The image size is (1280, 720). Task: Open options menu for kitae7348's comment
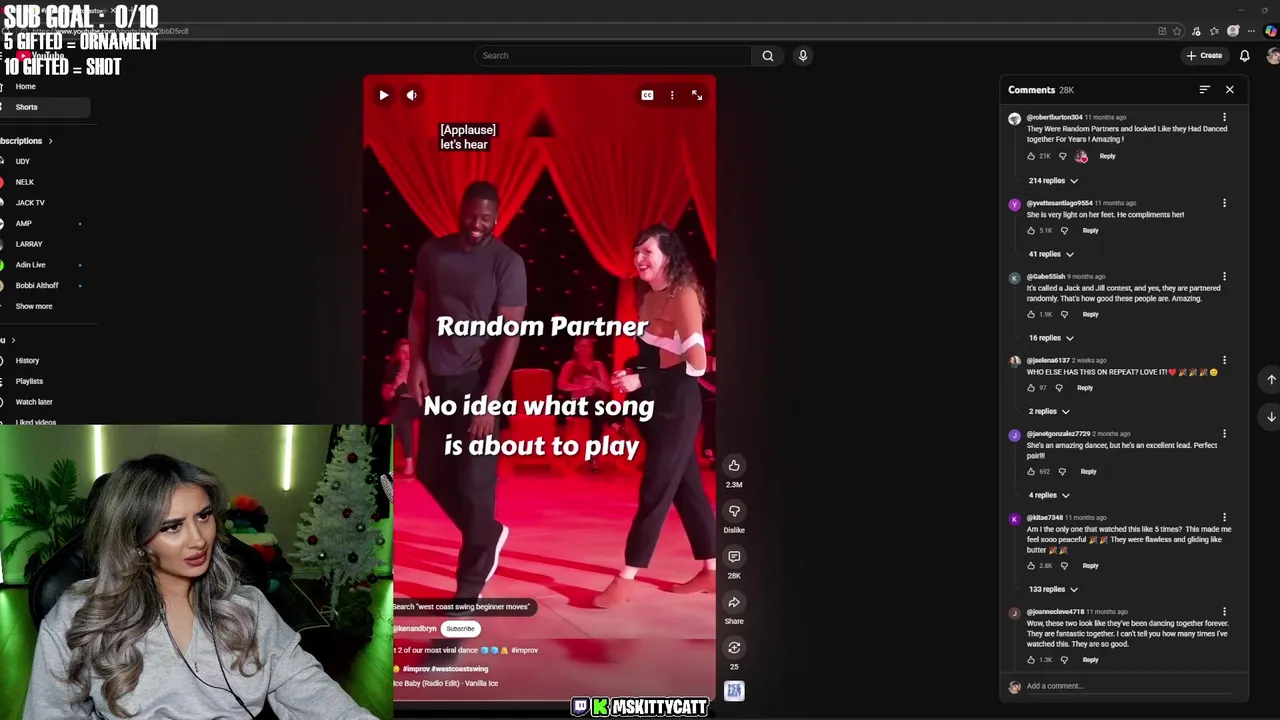1224,518
